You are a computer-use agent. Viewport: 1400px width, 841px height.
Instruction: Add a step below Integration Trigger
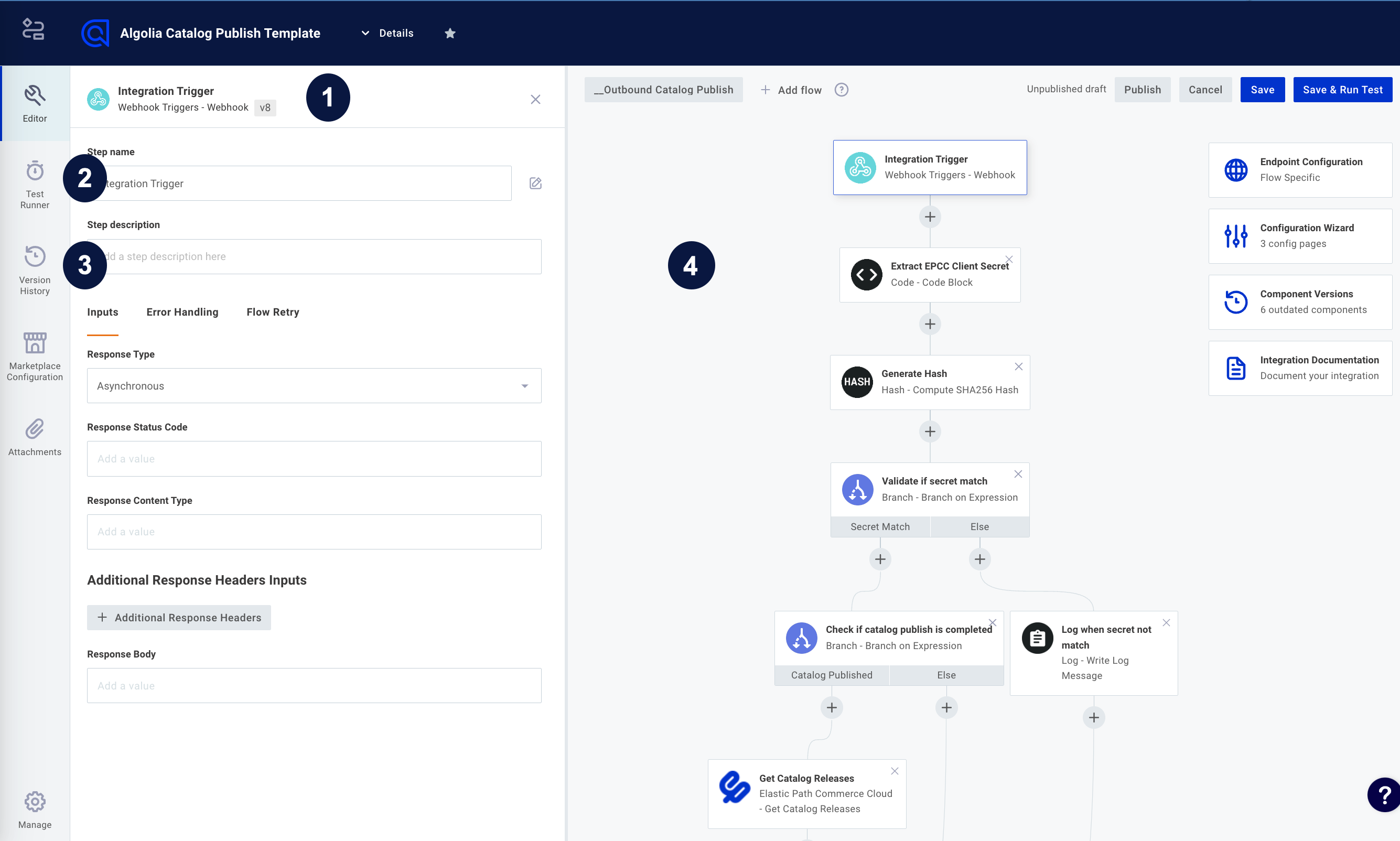point(930,217)
